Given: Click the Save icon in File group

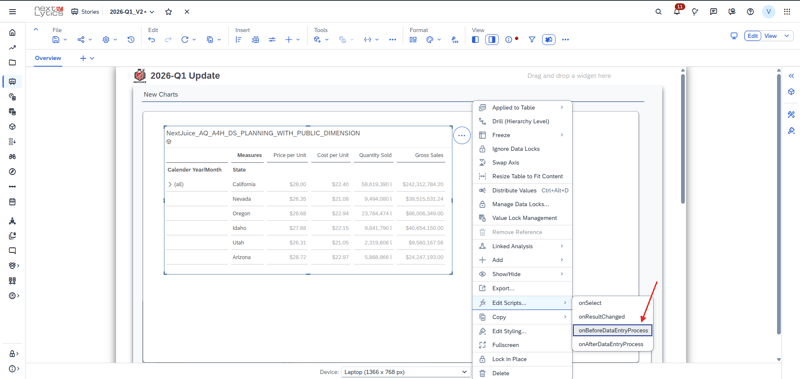Looking at the screenshot, I should 56,39.
